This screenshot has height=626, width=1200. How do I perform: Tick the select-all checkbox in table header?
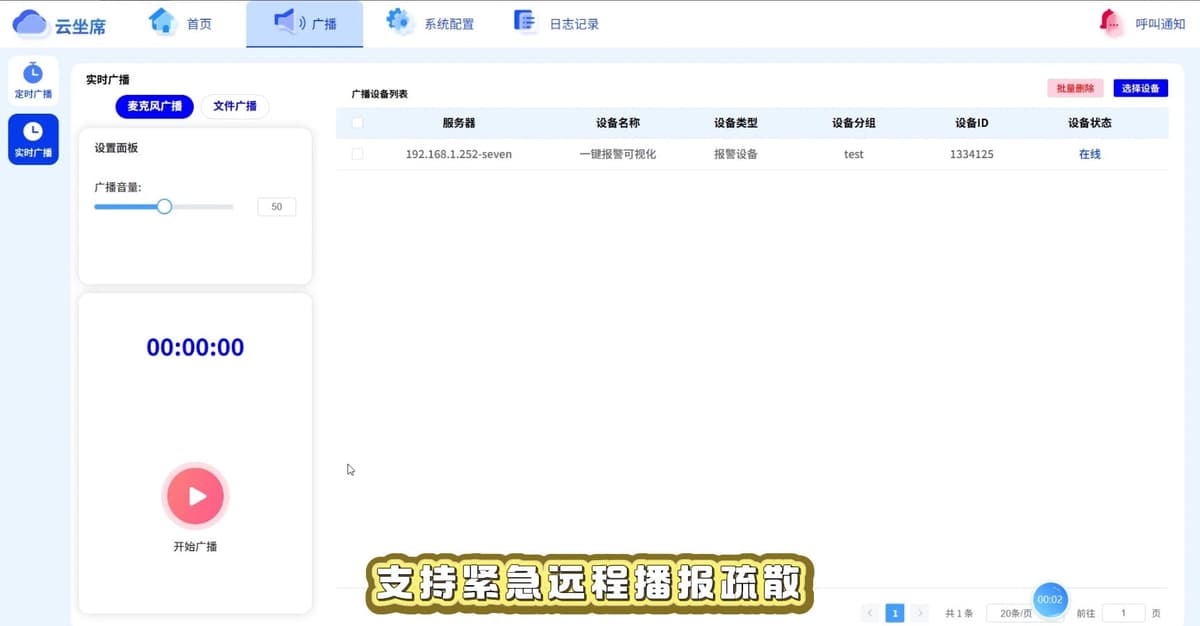[357, 123]
